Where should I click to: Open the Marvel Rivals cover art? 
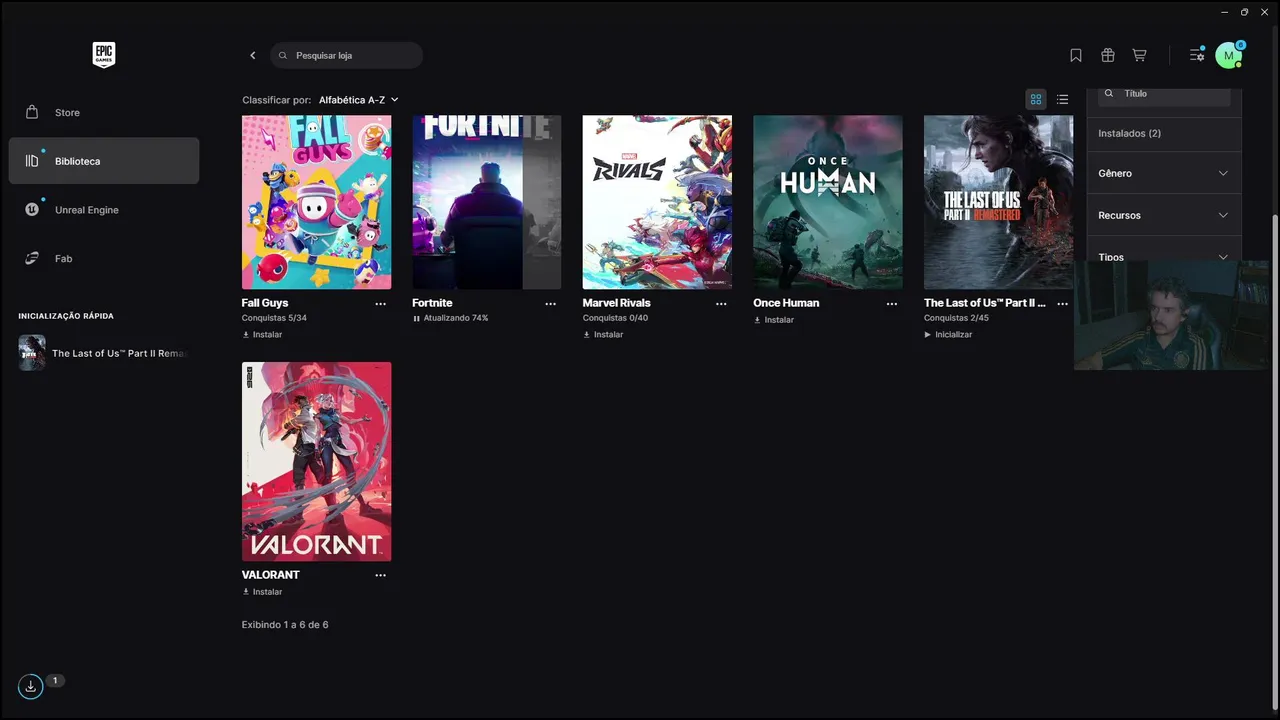(x=657, y=202)
